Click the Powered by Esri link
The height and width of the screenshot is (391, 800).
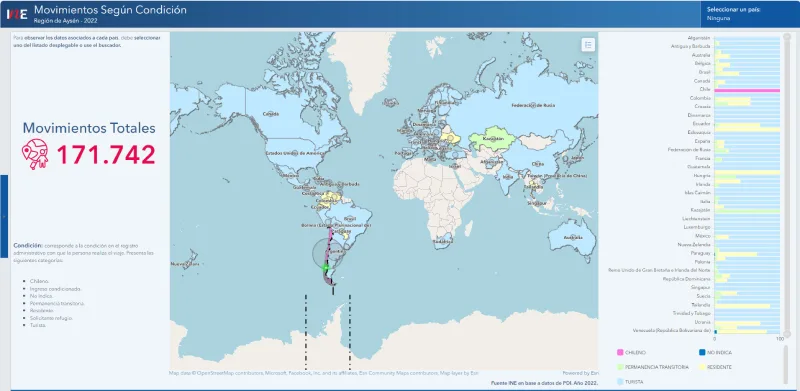581,373
